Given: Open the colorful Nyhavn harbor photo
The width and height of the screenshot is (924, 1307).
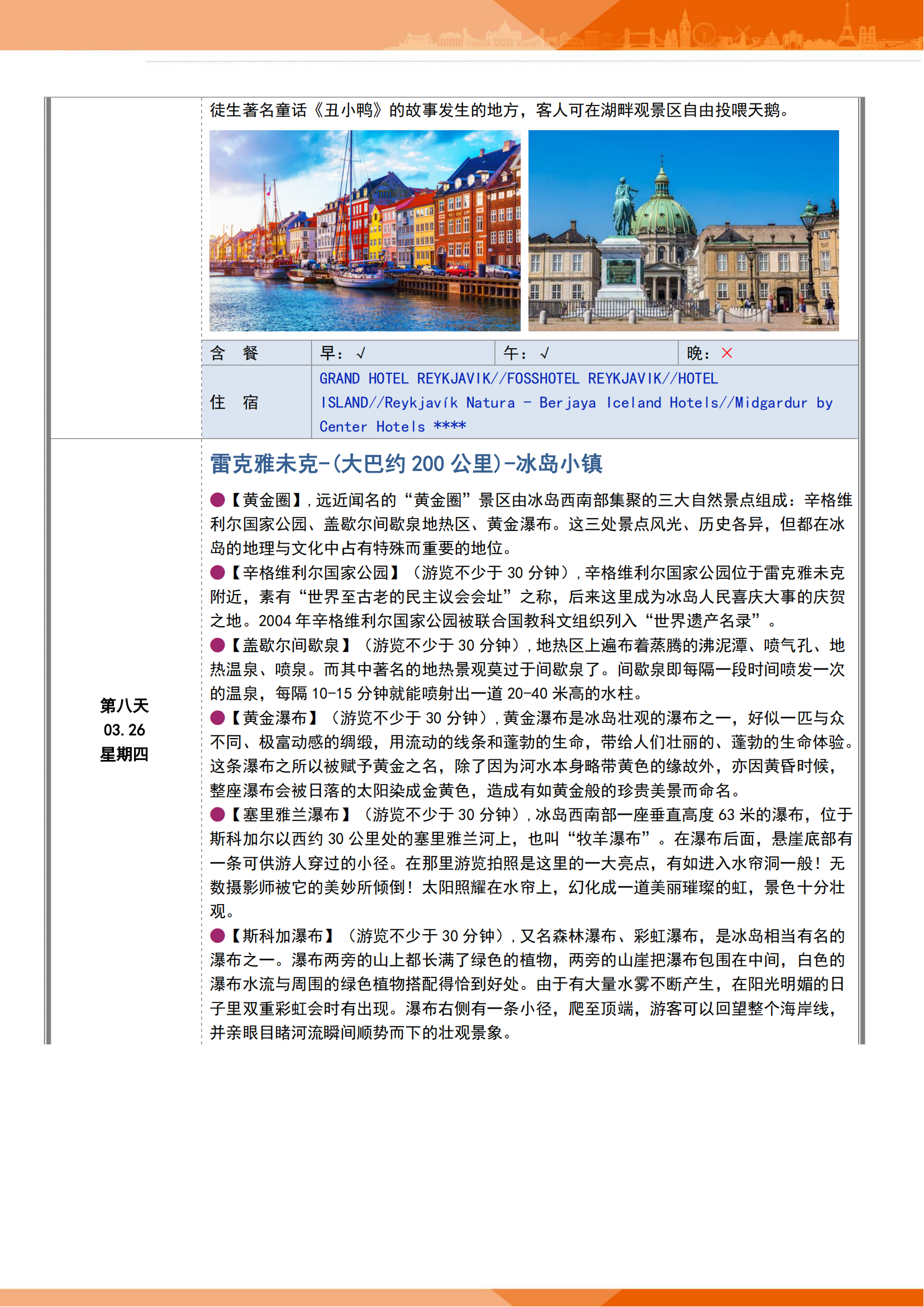Looking at the screenshot, I should [365, 231].
